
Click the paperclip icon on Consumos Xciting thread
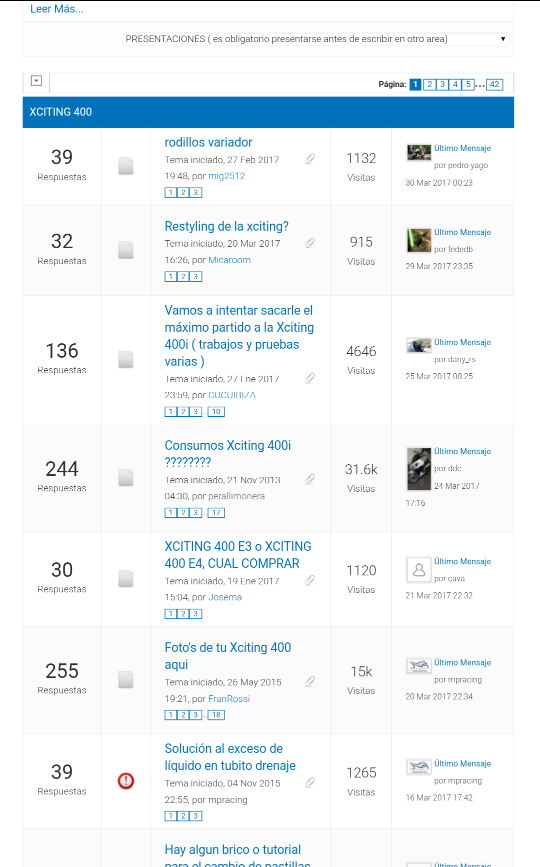tap(310, 479)
